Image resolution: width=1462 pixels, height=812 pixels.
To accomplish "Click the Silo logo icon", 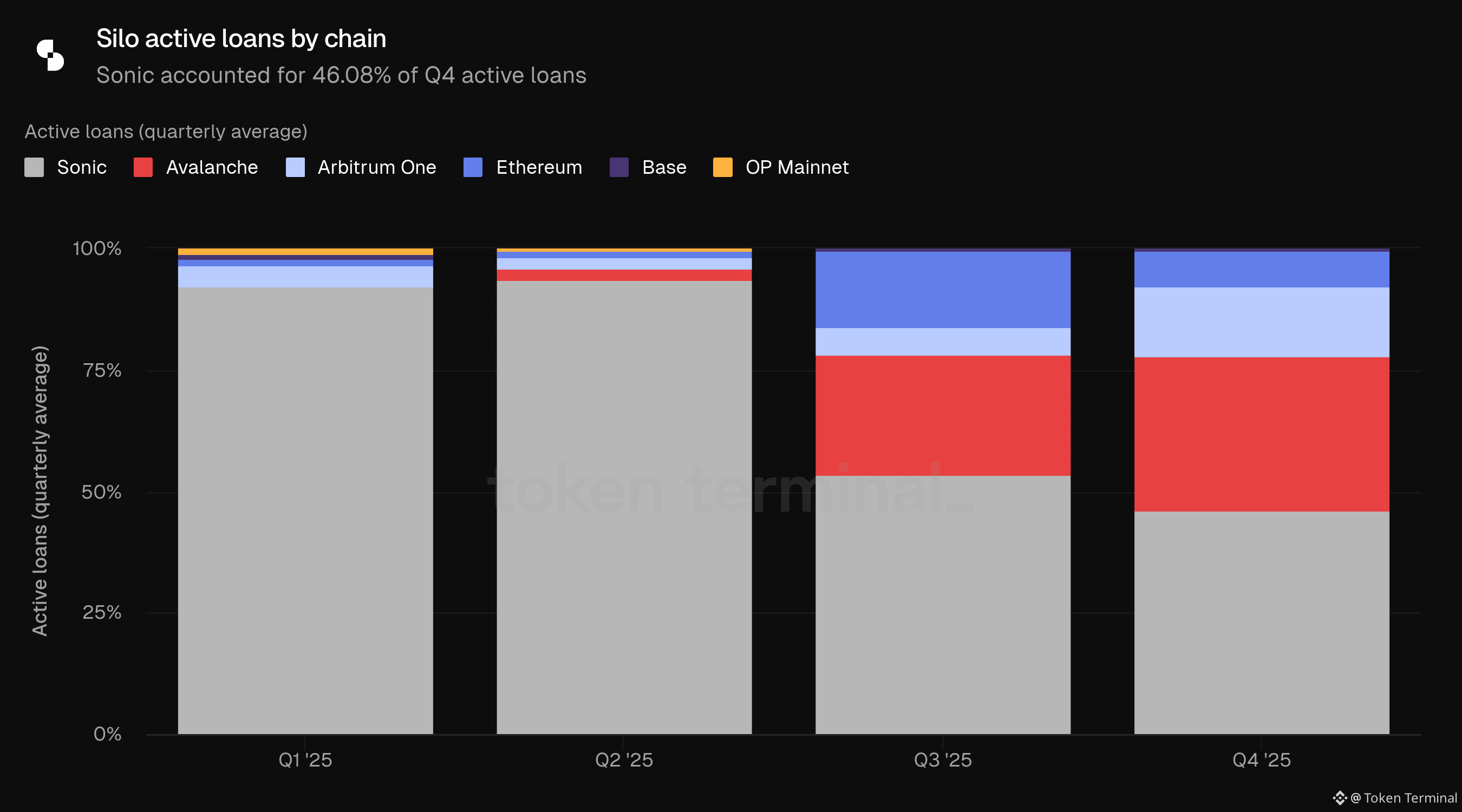I will click(50, 56).
